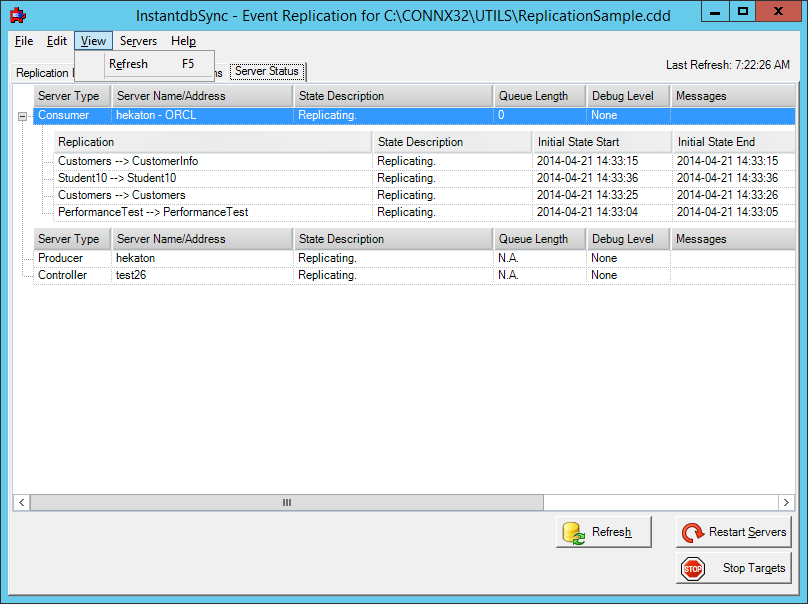The width and height of the screenshot is (808, 604).
Task: Open the Edit menu
Action: coord(57,41)
